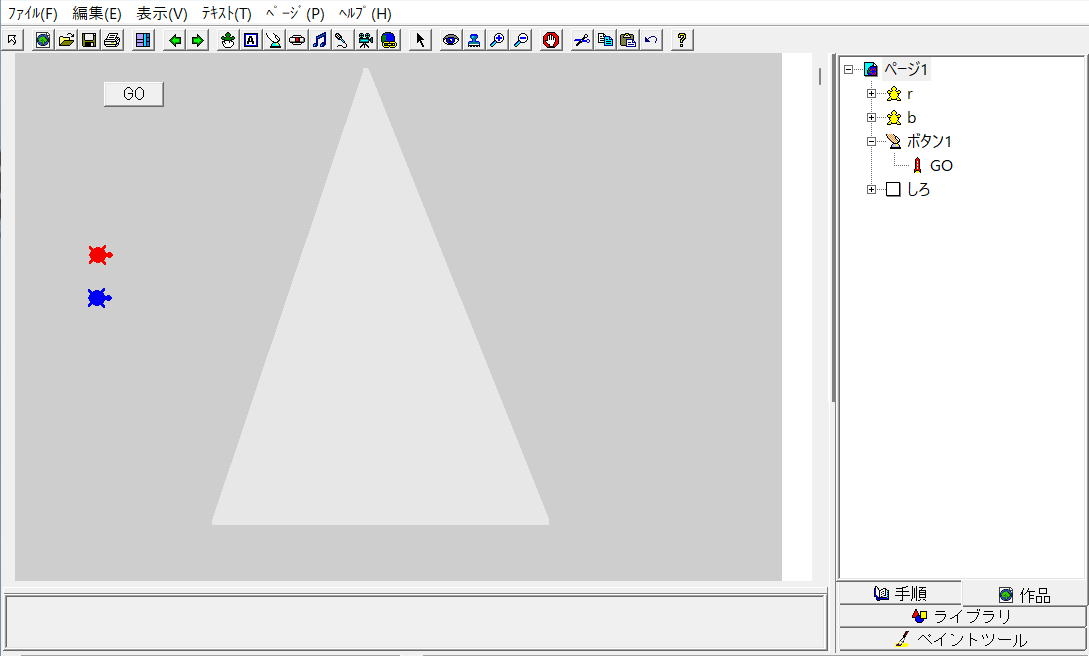The width and height of the screenshot is (1089, 656).
Task: Click the scissors cut icon
Action: (x=581, y=40)
